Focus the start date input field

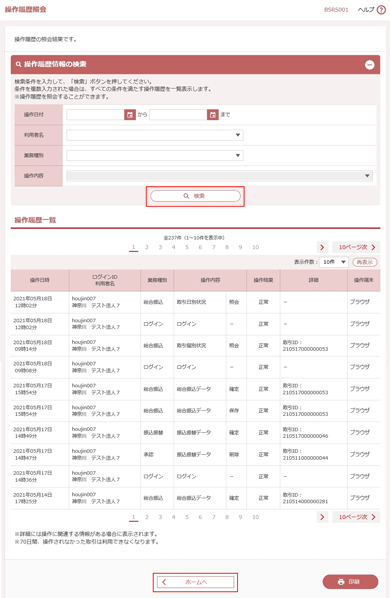click(95, 114)
